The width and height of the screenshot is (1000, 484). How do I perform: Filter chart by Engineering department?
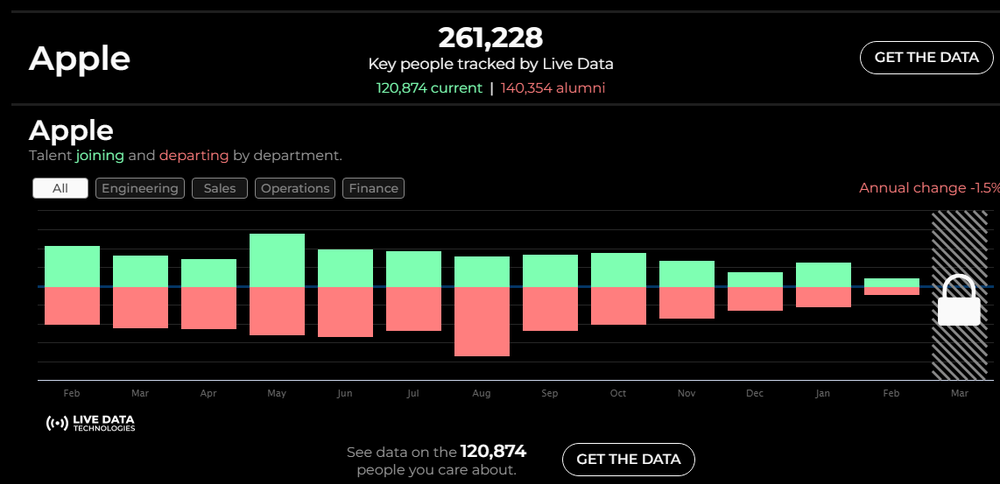coord(140,188)
